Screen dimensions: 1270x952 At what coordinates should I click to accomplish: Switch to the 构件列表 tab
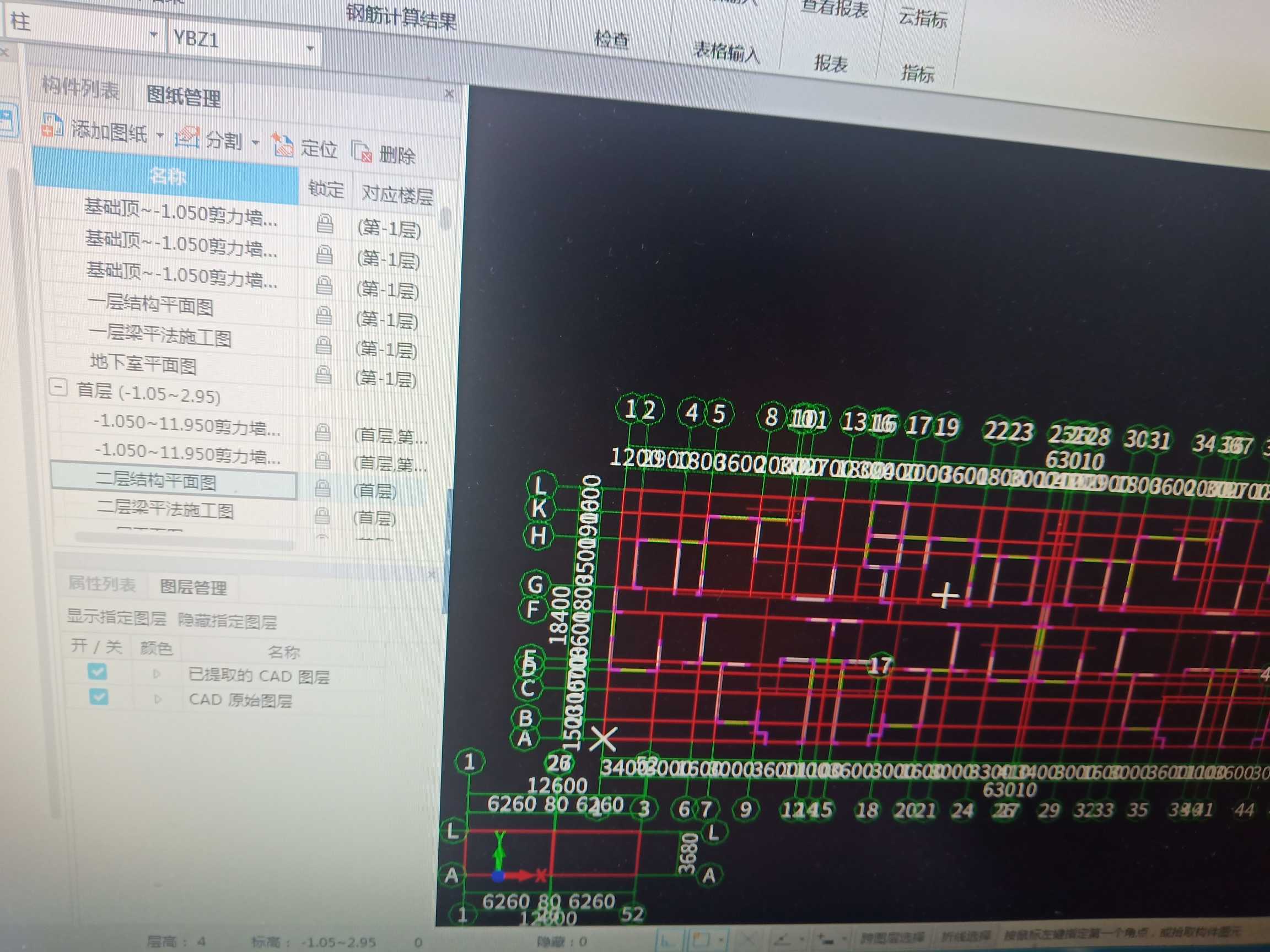[x=80, y=88]
